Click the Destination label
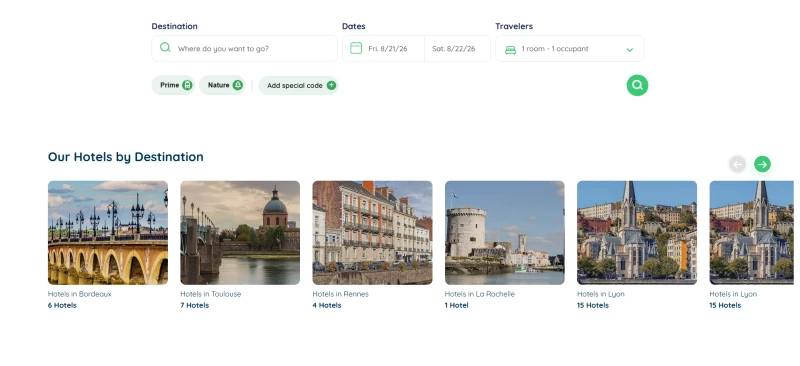Screen dimensions: 800x366 174,26
